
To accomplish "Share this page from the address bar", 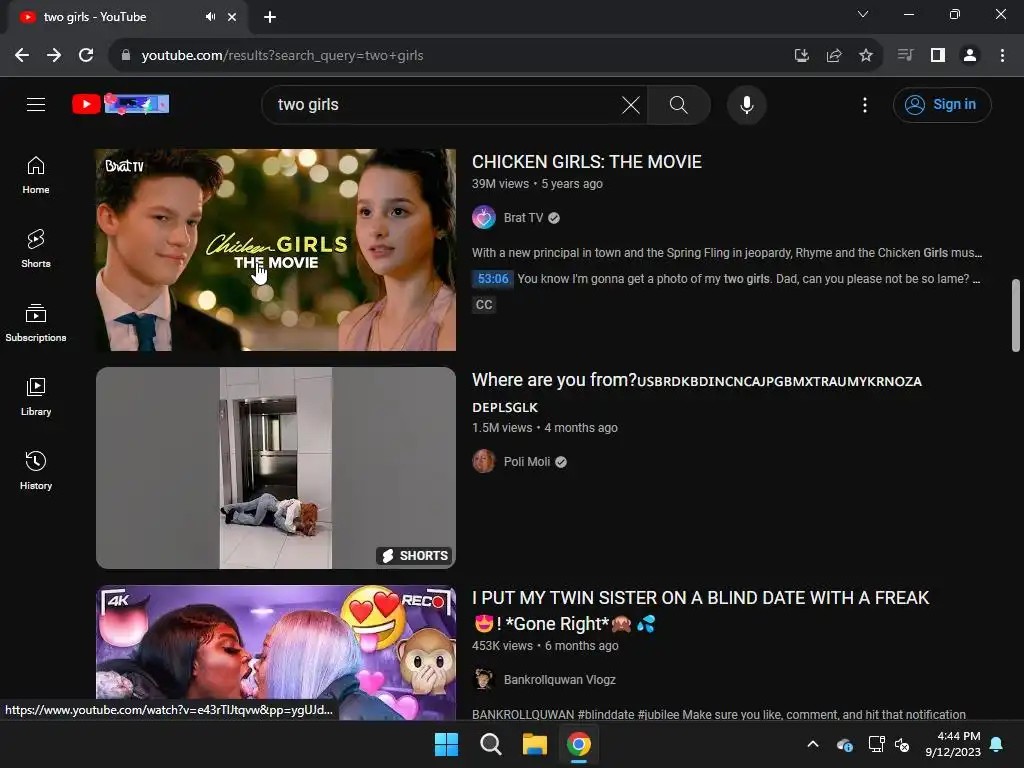I will click(833, 56).
